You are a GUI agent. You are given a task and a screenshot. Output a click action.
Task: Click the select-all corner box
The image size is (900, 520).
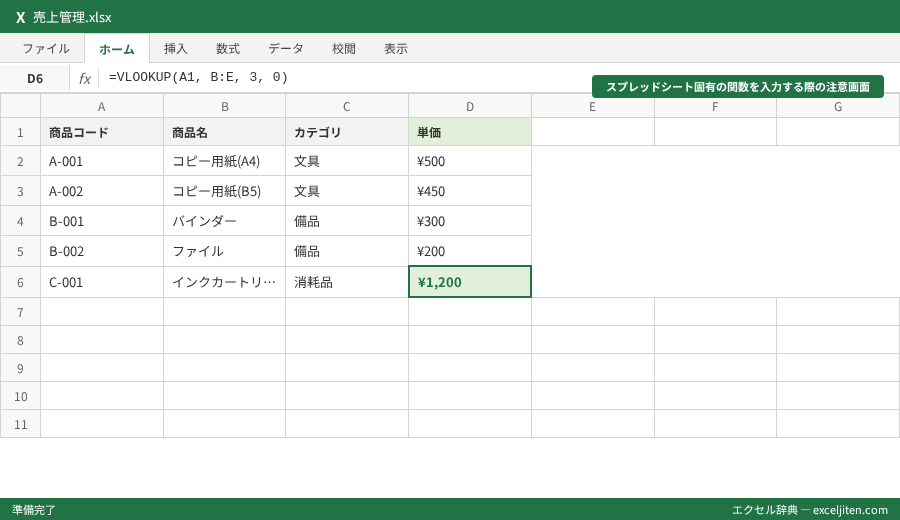(x=20, y=106)
